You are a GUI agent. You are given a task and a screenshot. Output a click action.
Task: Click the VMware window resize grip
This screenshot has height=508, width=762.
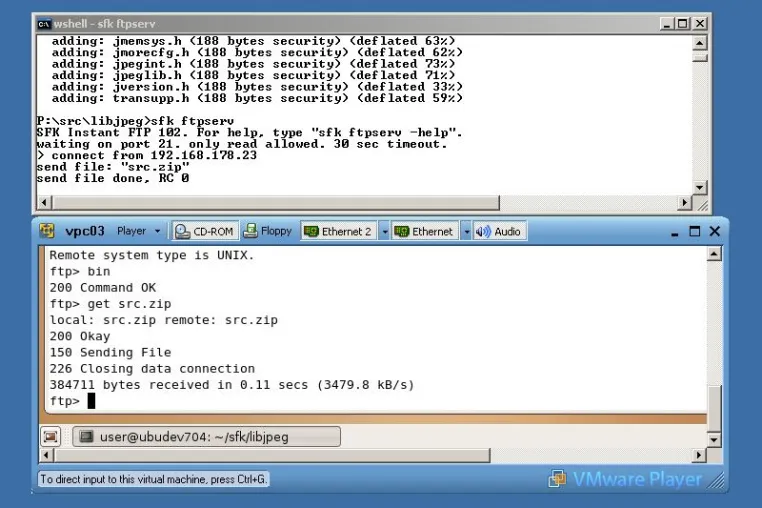click(715, 481)
